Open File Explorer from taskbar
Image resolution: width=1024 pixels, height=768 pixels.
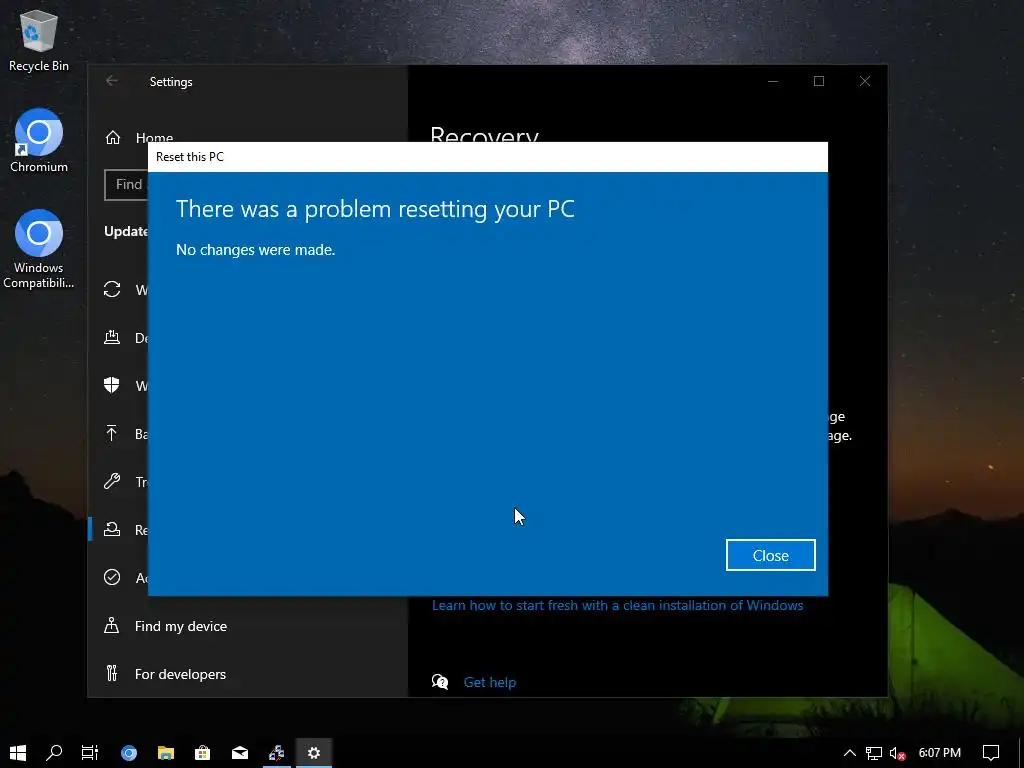point(166,753)
